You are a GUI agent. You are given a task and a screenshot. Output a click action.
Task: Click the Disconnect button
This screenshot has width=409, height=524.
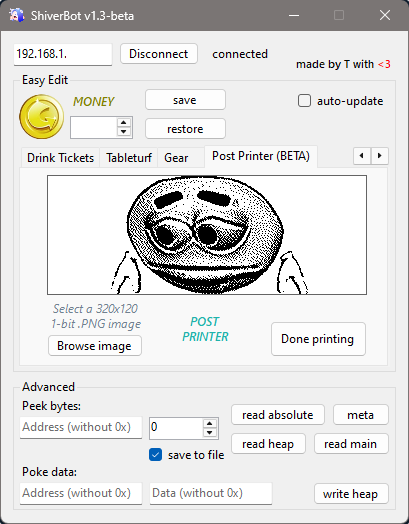point(159,54)
